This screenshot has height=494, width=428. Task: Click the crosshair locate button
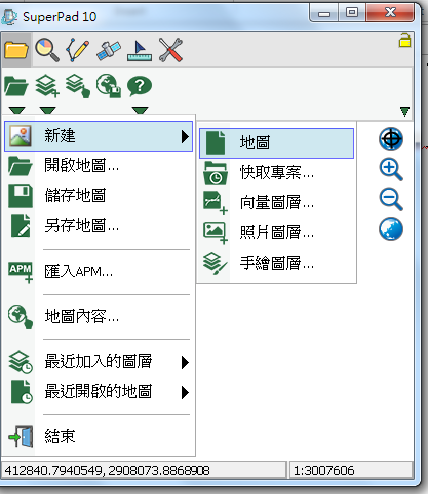pyautogui.click(x=391, y=139)
